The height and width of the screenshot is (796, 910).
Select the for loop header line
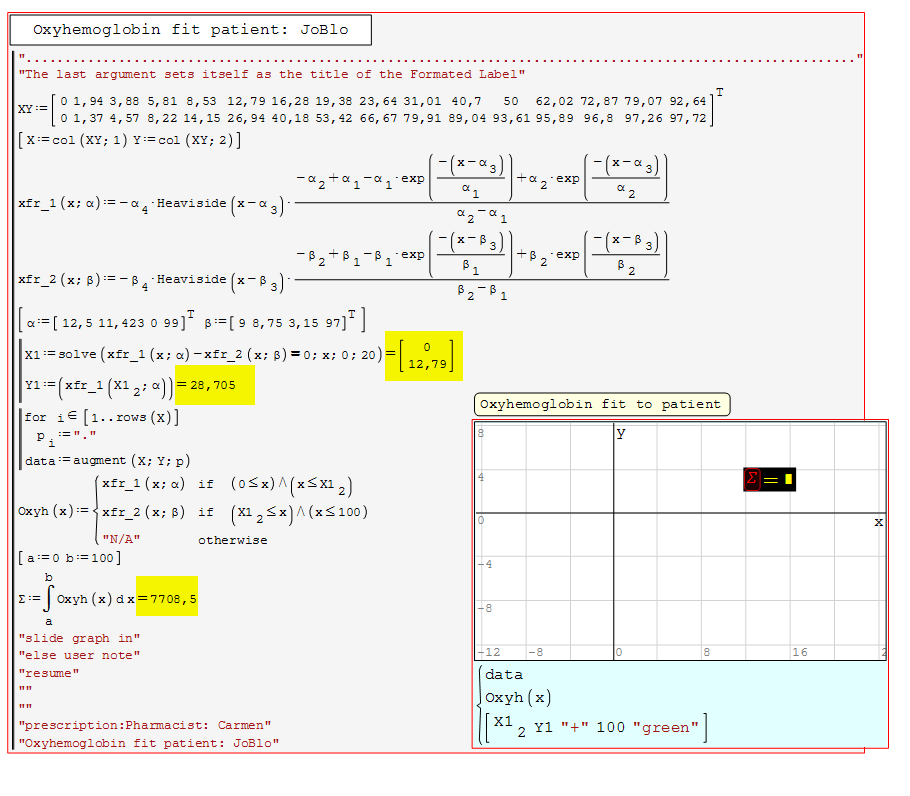click(x=102, y=417)
